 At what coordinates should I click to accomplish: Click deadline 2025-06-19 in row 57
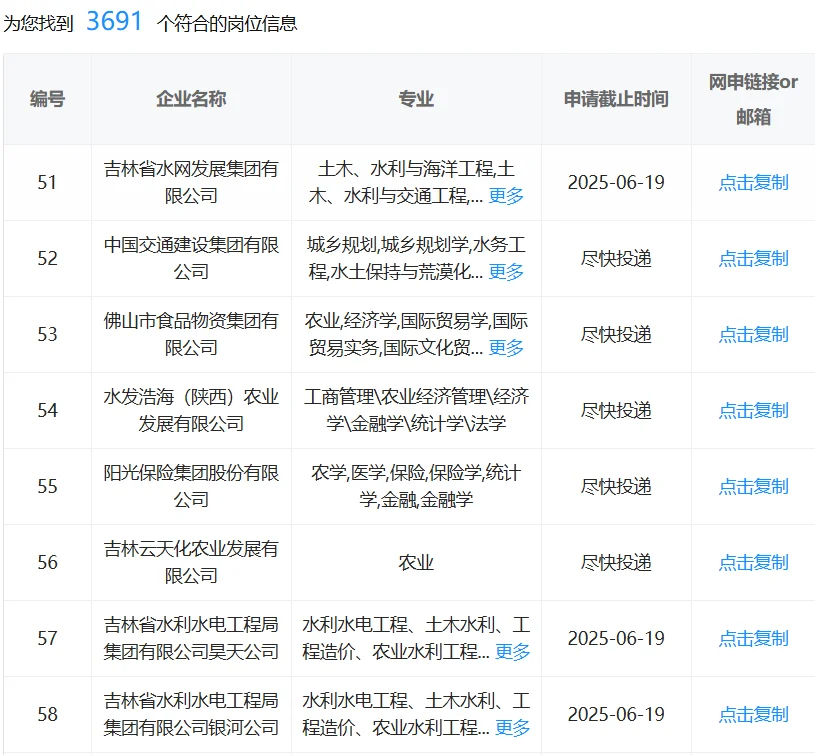(616, 638)
